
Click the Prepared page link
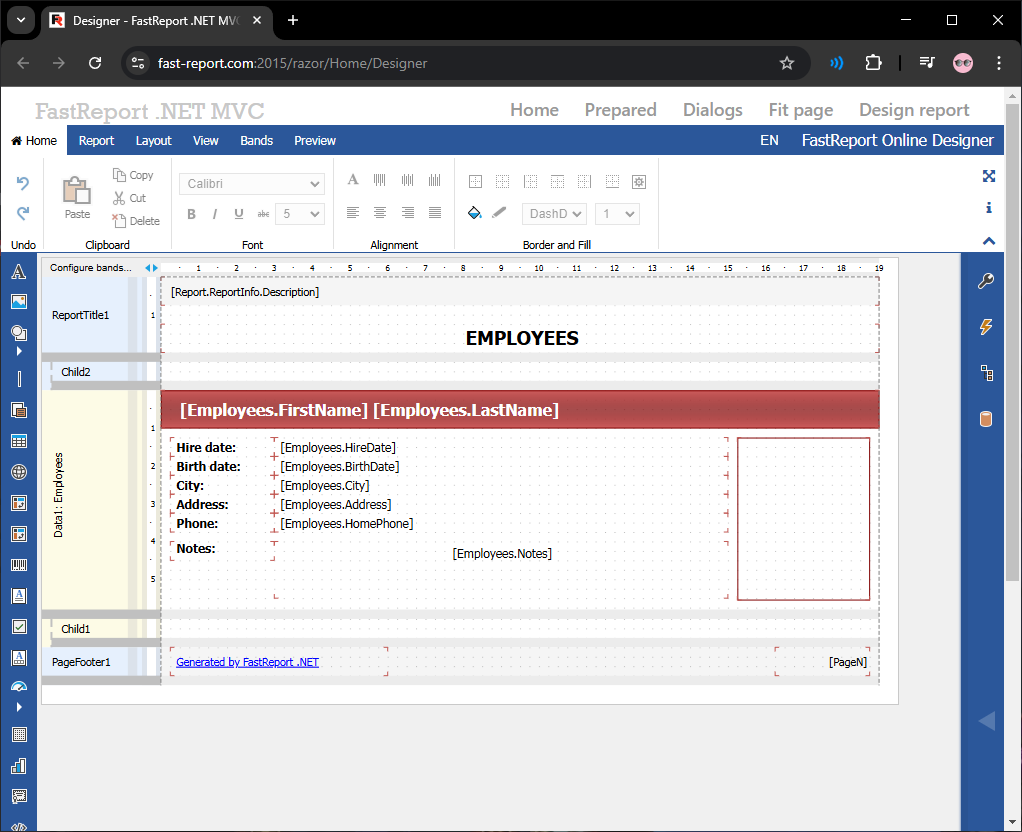pyautogui.click(x=620, y=110)
